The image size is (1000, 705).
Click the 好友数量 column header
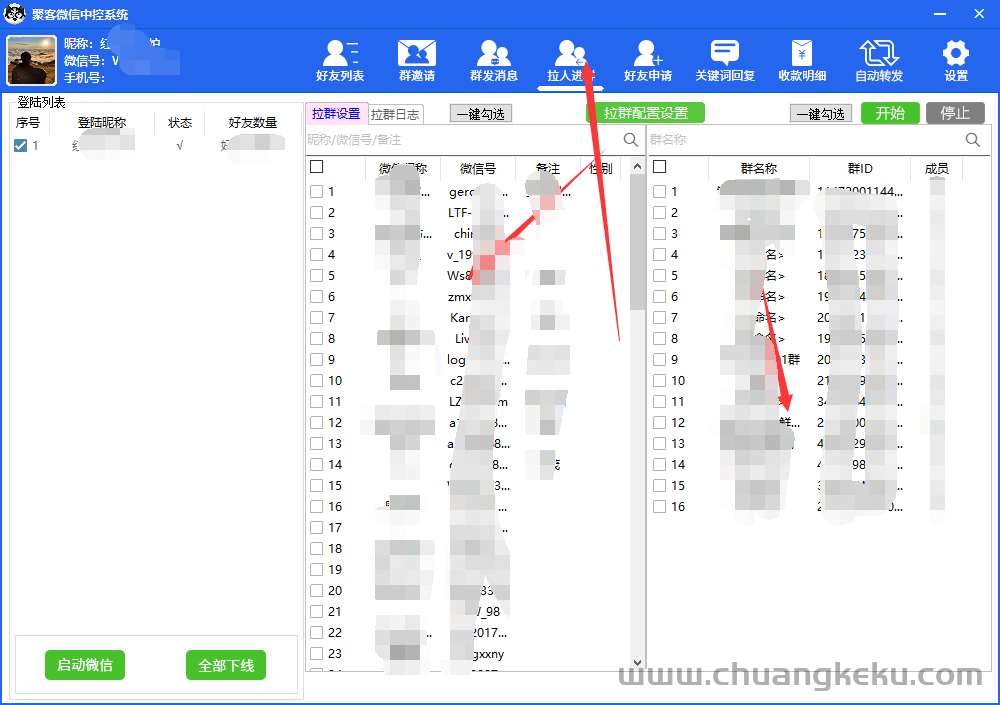pyautogui.click(x=253, y=122)
